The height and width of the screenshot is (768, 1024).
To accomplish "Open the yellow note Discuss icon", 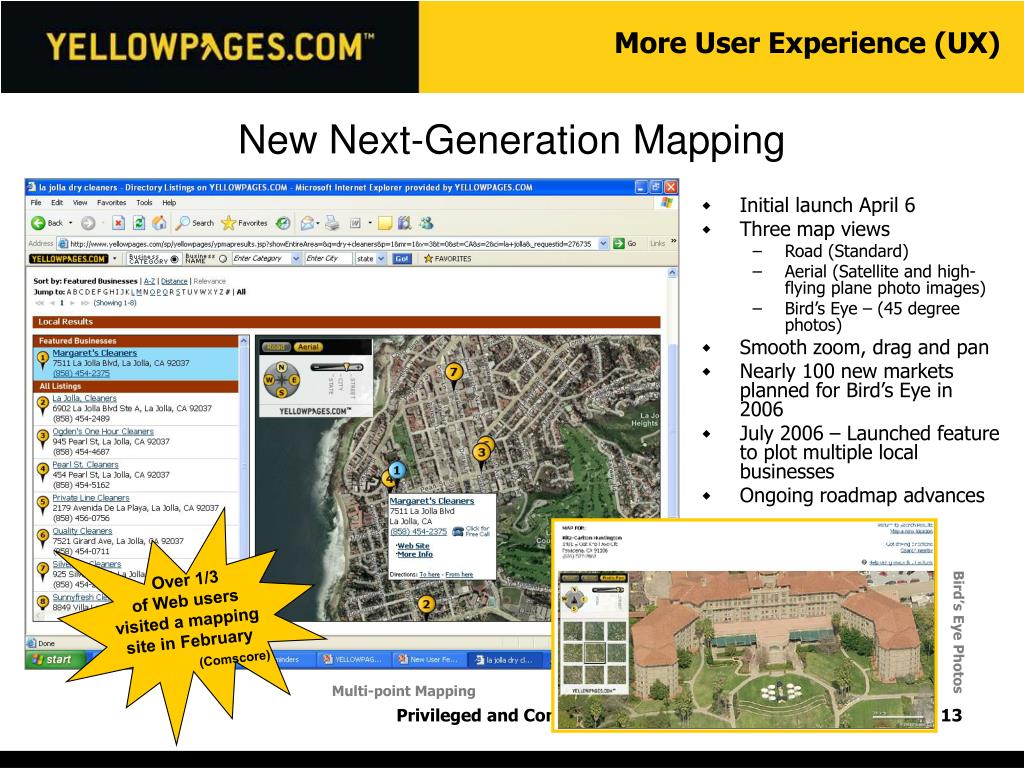I will click(x=385, y=223).
